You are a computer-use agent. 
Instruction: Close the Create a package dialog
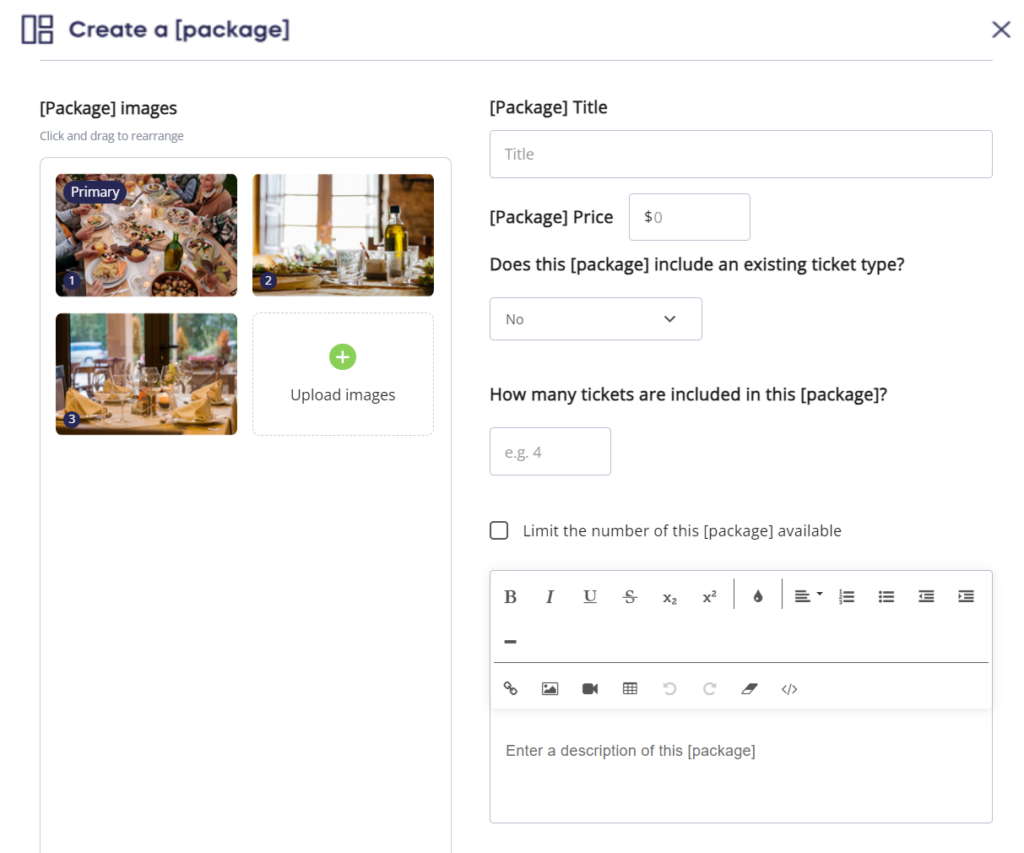click(1000, 29)
